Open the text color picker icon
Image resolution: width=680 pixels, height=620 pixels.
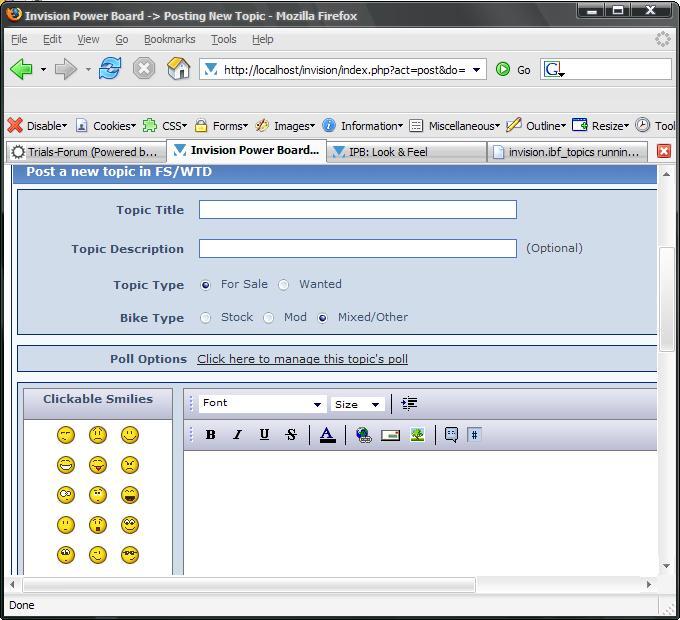coord(327,435)
